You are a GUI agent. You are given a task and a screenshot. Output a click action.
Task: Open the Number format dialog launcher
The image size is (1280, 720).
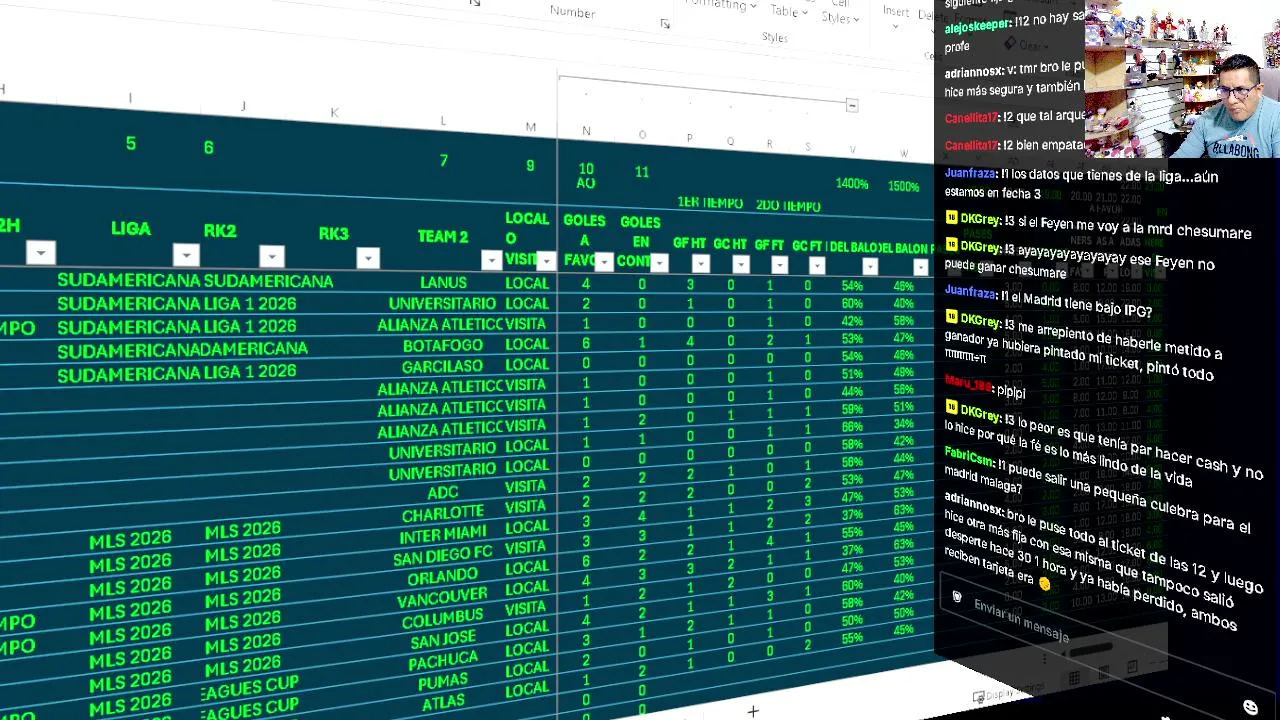coord(665,24)
